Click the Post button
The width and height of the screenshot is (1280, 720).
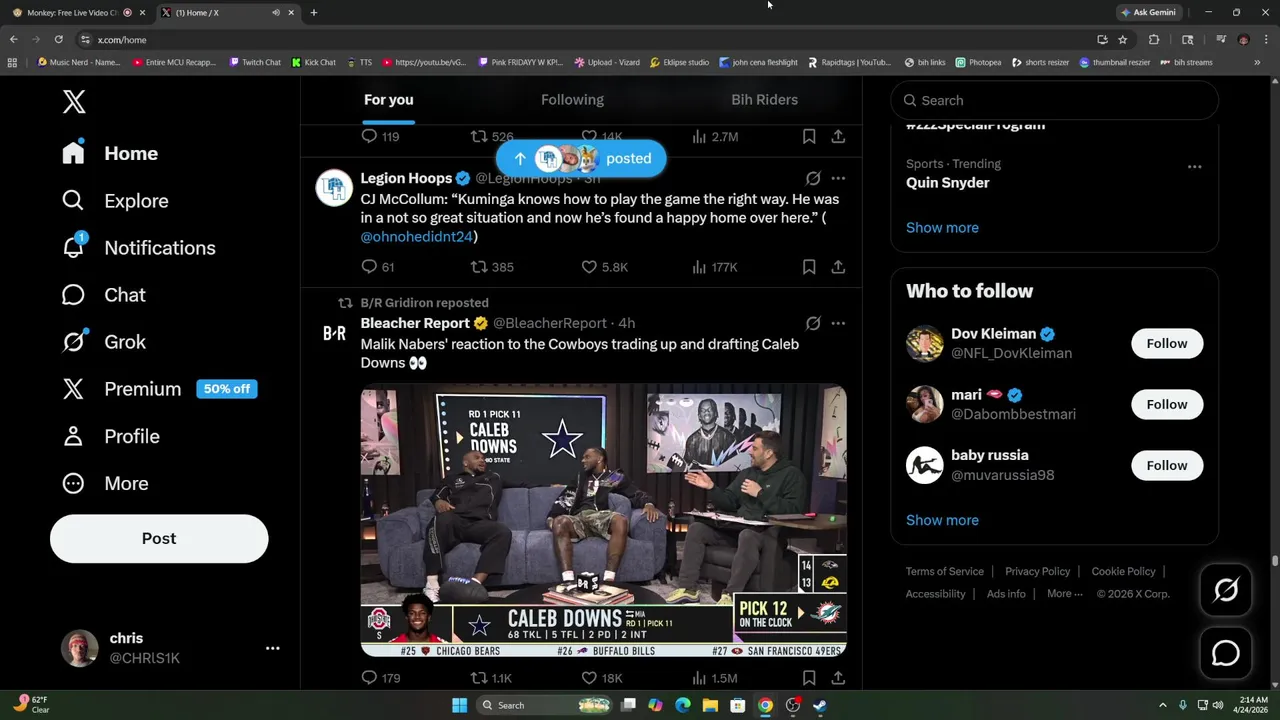click(159, 539)
